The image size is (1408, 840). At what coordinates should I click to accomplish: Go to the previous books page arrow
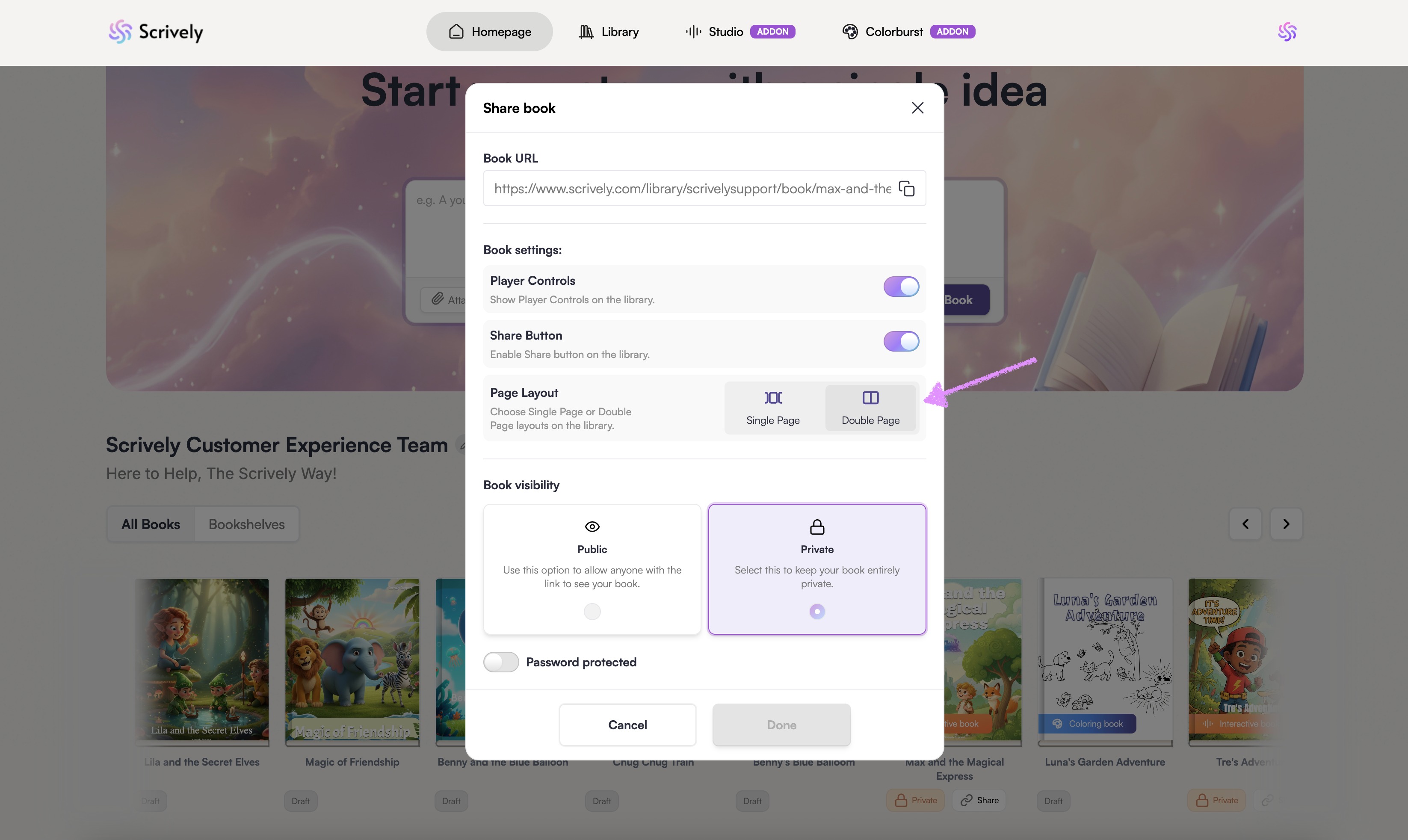pyautogui.click(x=1245, y=524)
